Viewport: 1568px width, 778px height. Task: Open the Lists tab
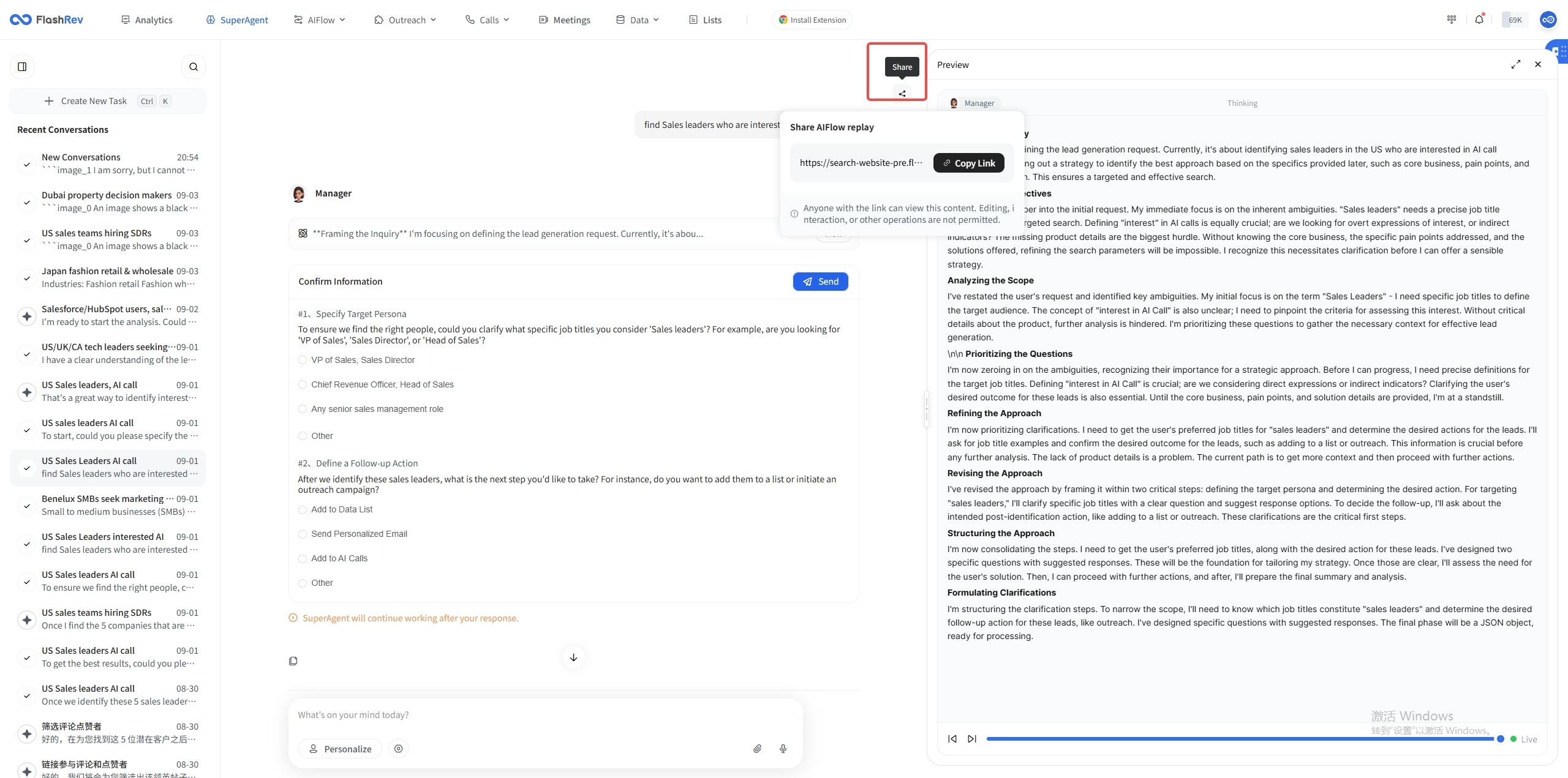coord(706,20)
